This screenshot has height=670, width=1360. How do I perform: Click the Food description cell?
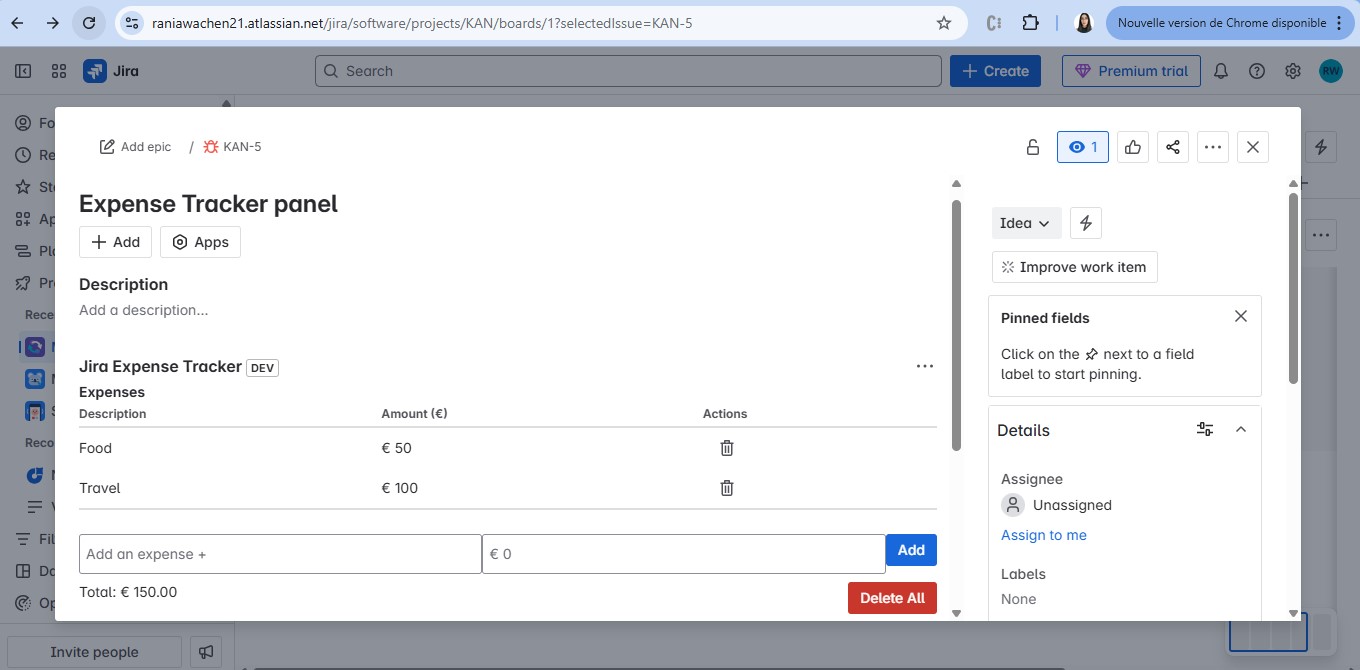click(96, 448)
